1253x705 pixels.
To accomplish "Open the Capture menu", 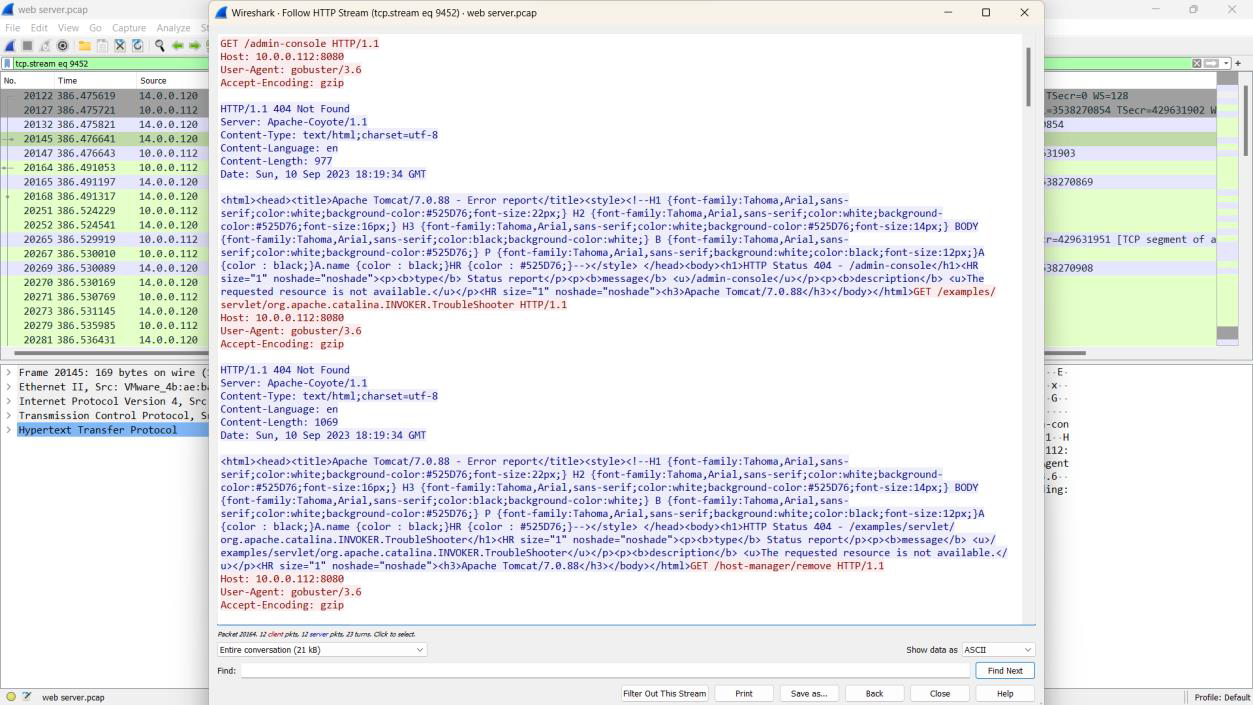I will pyautogui.click(x=128, y=28).
